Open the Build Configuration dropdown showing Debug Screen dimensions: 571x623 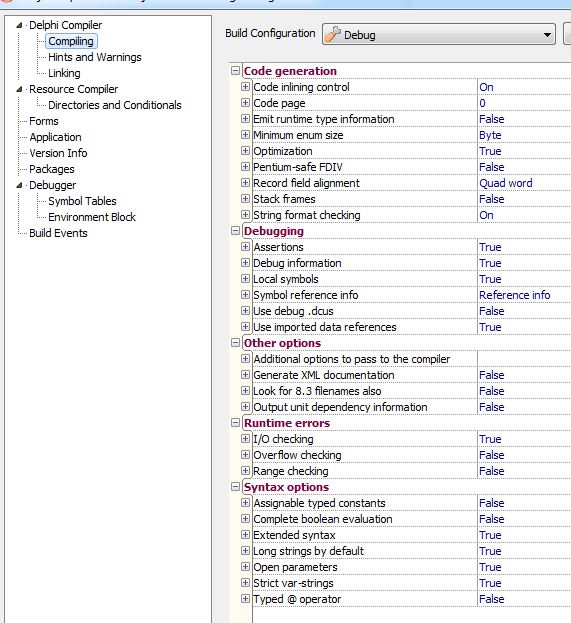click(x=439, y=35)
